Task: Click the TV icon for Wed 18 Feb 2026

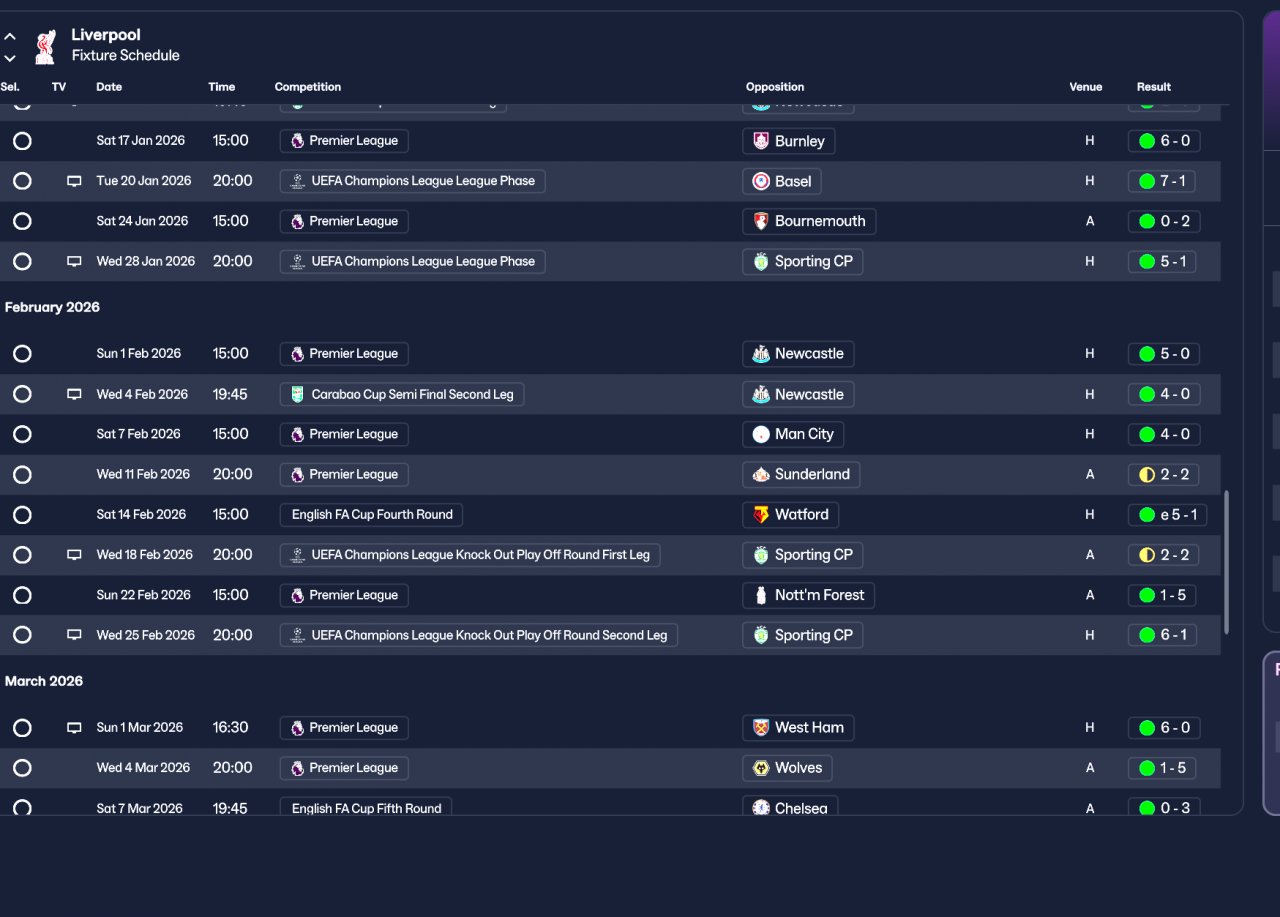Action: pyautogui.click(x=74, y=554)
